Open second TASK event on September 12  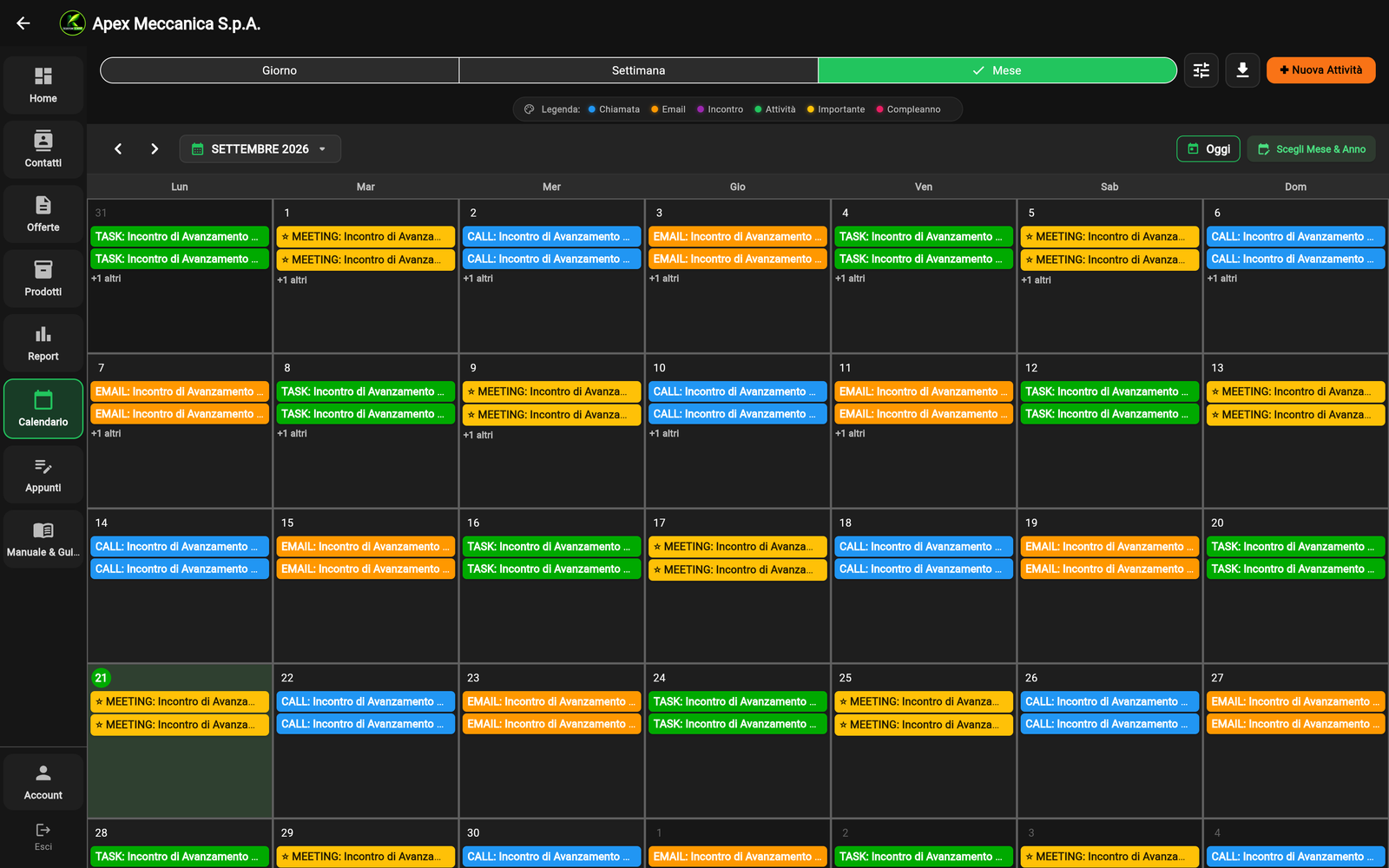[1109, 414]
